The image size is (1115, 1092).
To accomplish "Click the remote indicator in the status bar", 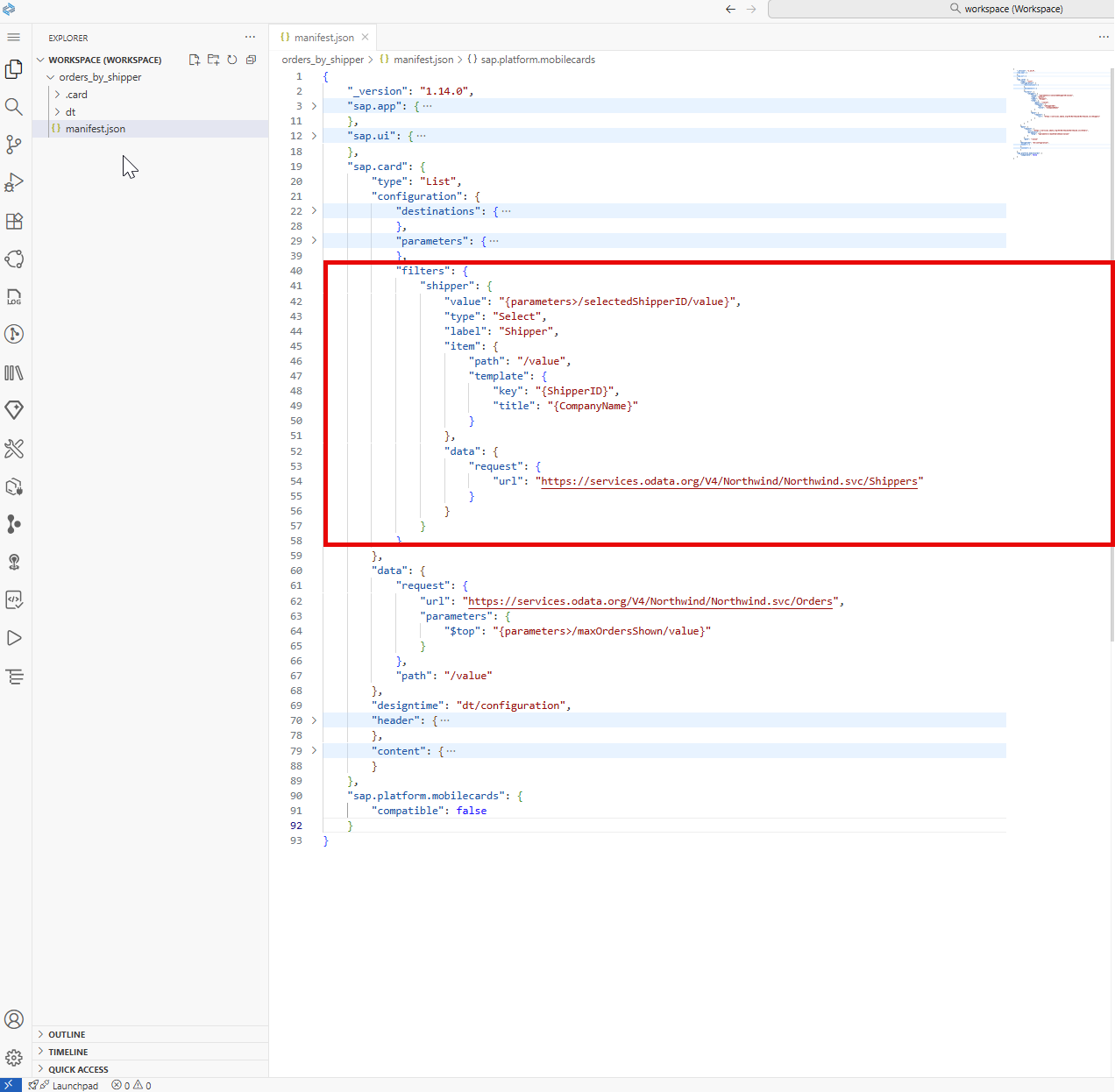I will tap(11, 1085).
